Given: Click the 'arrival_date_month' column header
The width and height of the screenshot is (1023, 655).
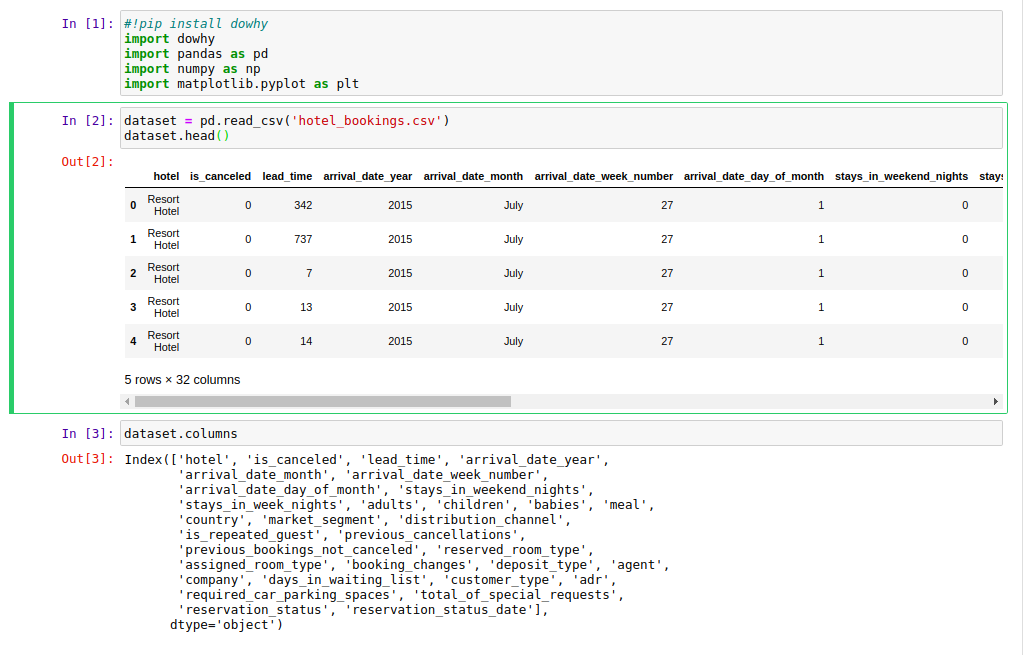Looking at the screenshot, I should tap(473, 176).
